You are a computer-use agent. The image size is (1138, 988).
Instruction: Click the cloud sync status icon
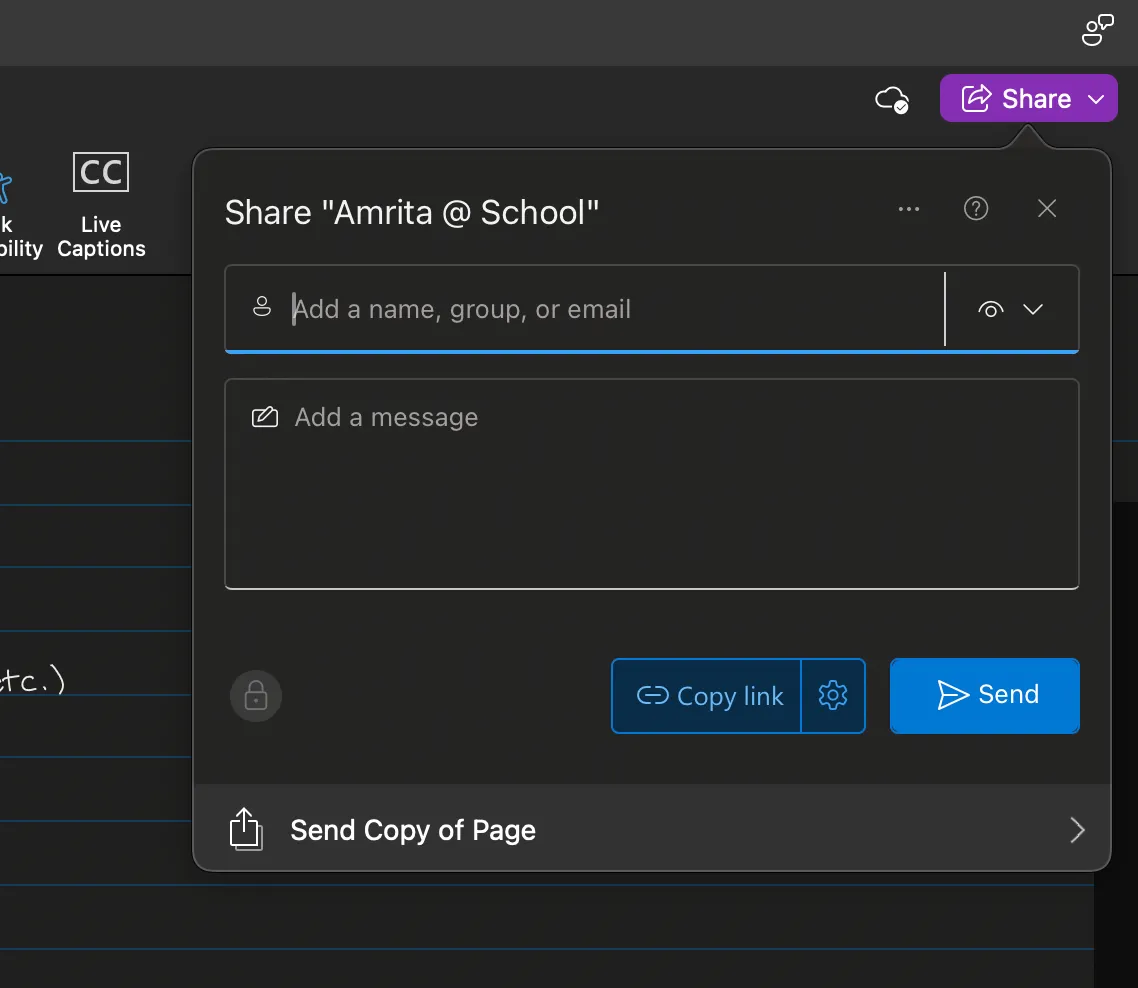(x=891, y=99)
